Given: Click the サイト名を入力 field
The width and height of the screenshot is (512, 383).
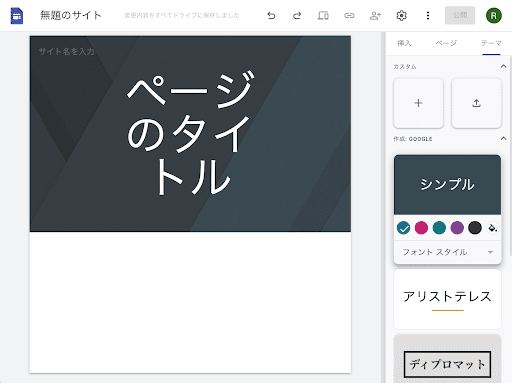Looking at the screenshot, I should [x=67, y=51].
